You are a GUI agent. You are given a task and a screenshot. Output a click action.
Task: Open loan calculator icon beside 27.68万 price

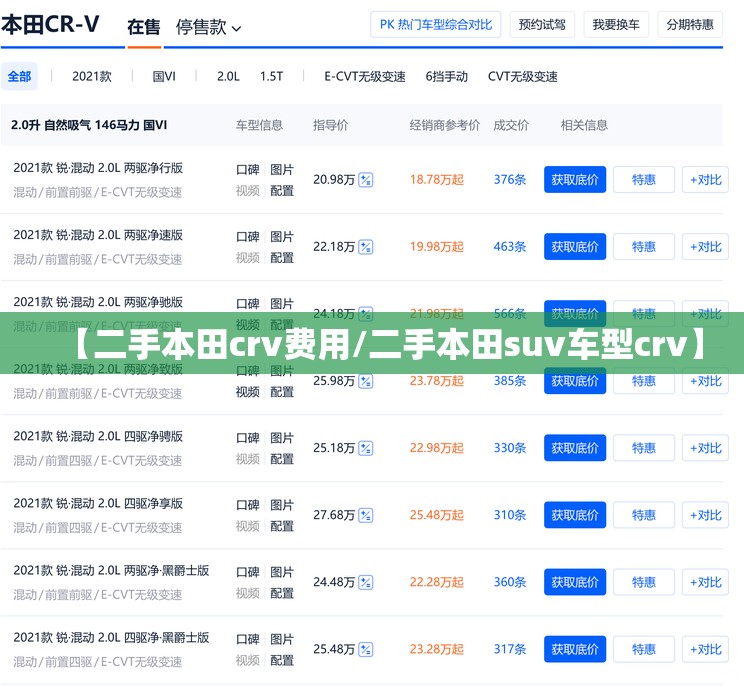click(365, 515)
